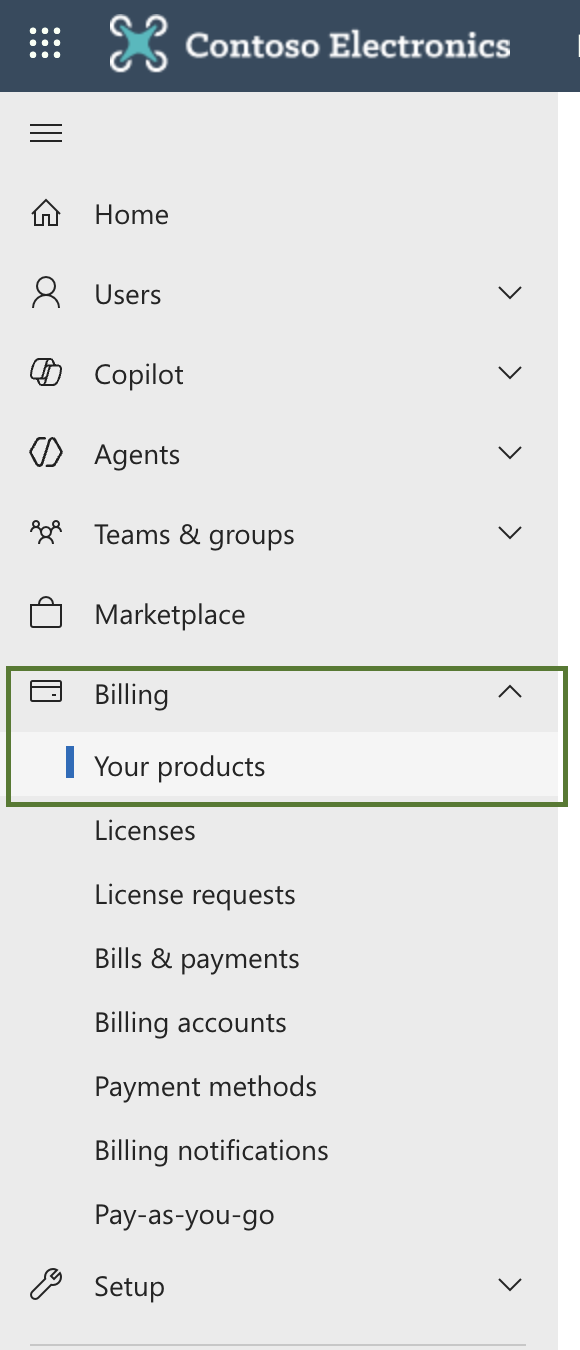Open Billing notifications page

[x=211, y=1151]
